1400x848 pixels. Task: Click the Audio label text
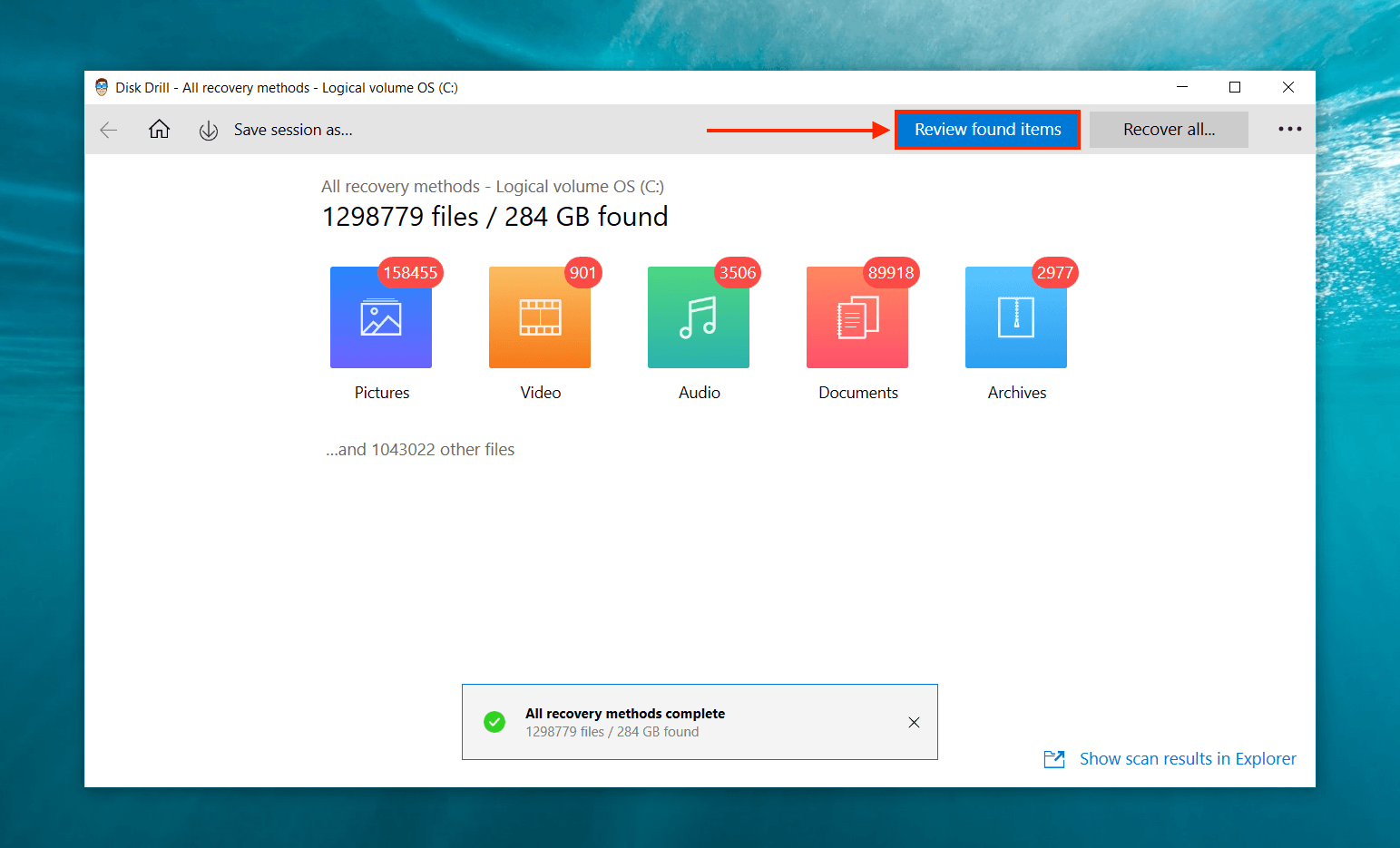[700, 393]
